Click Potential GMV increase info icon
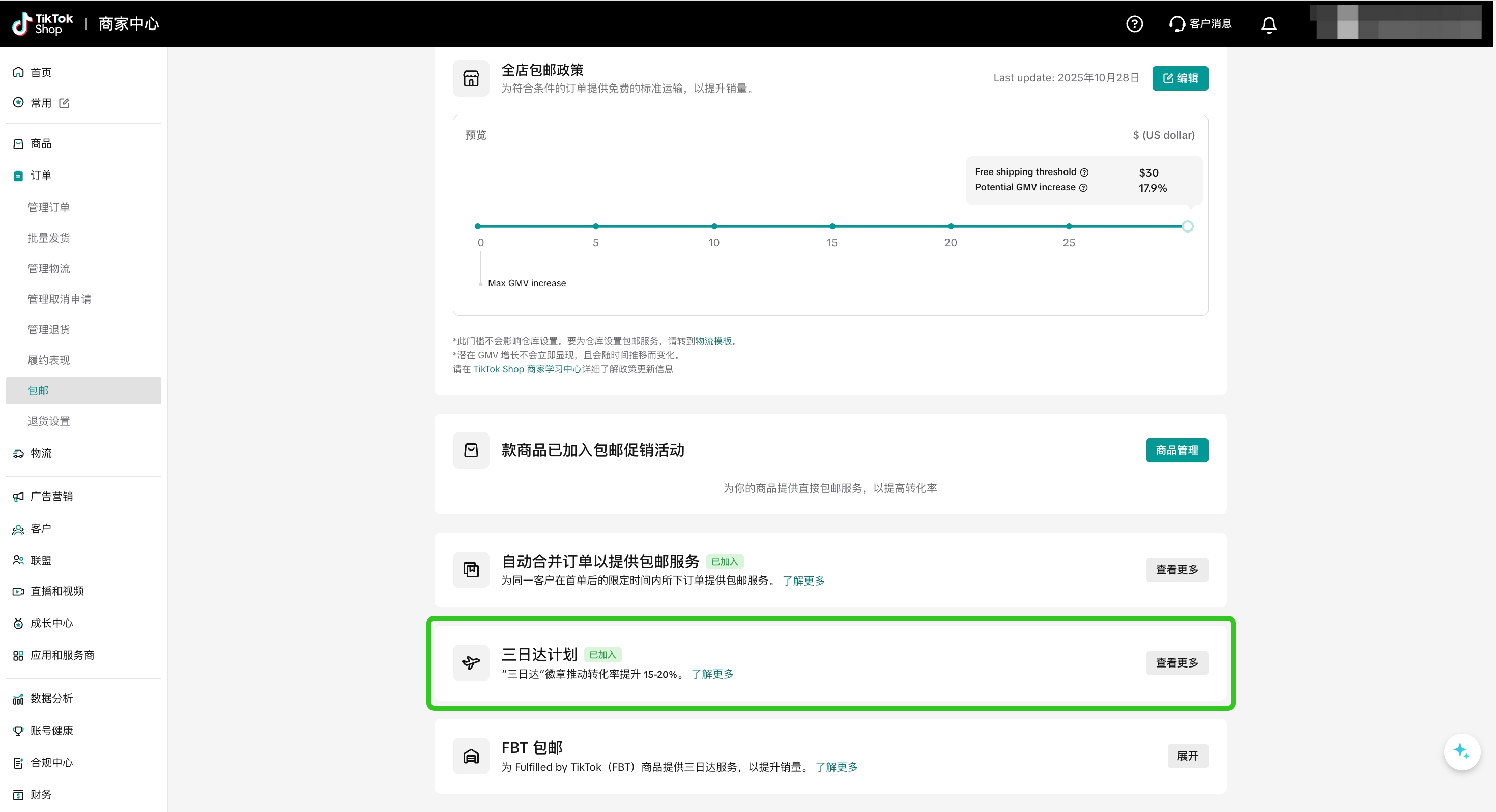 point(1083,188)
